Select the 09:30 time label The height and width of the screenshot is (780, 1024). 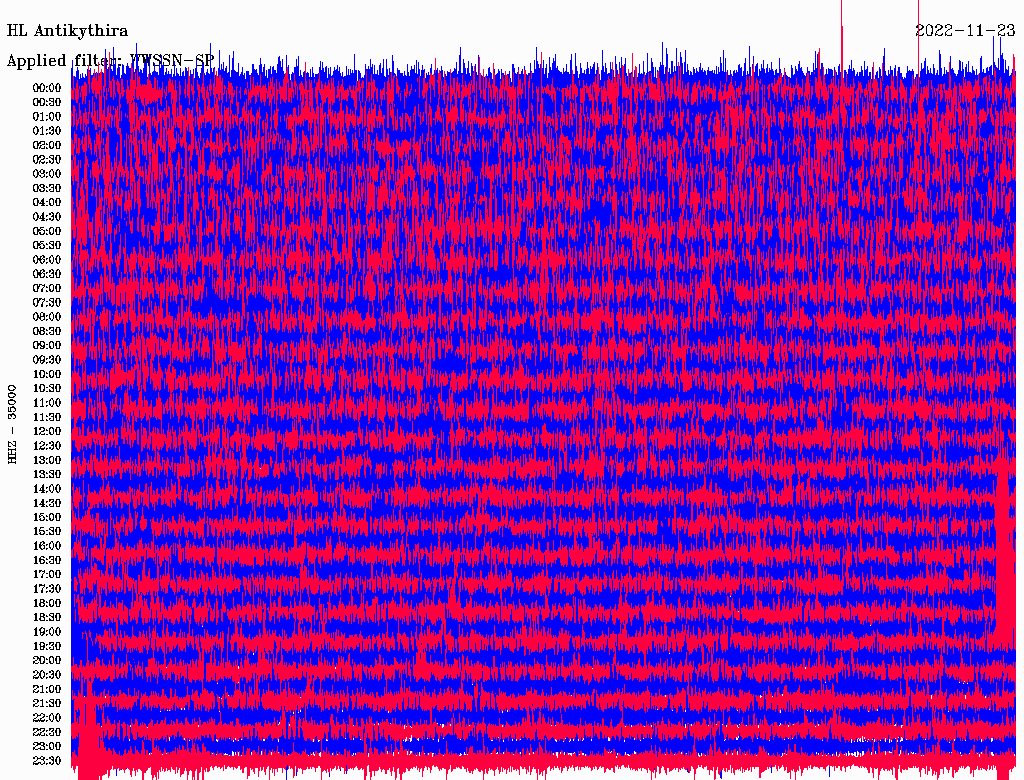[x=47, y=360]
